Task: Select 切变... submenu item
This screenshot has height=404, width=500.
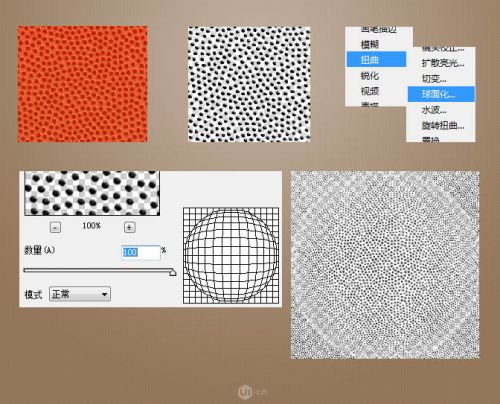Action: pos(434,79)
